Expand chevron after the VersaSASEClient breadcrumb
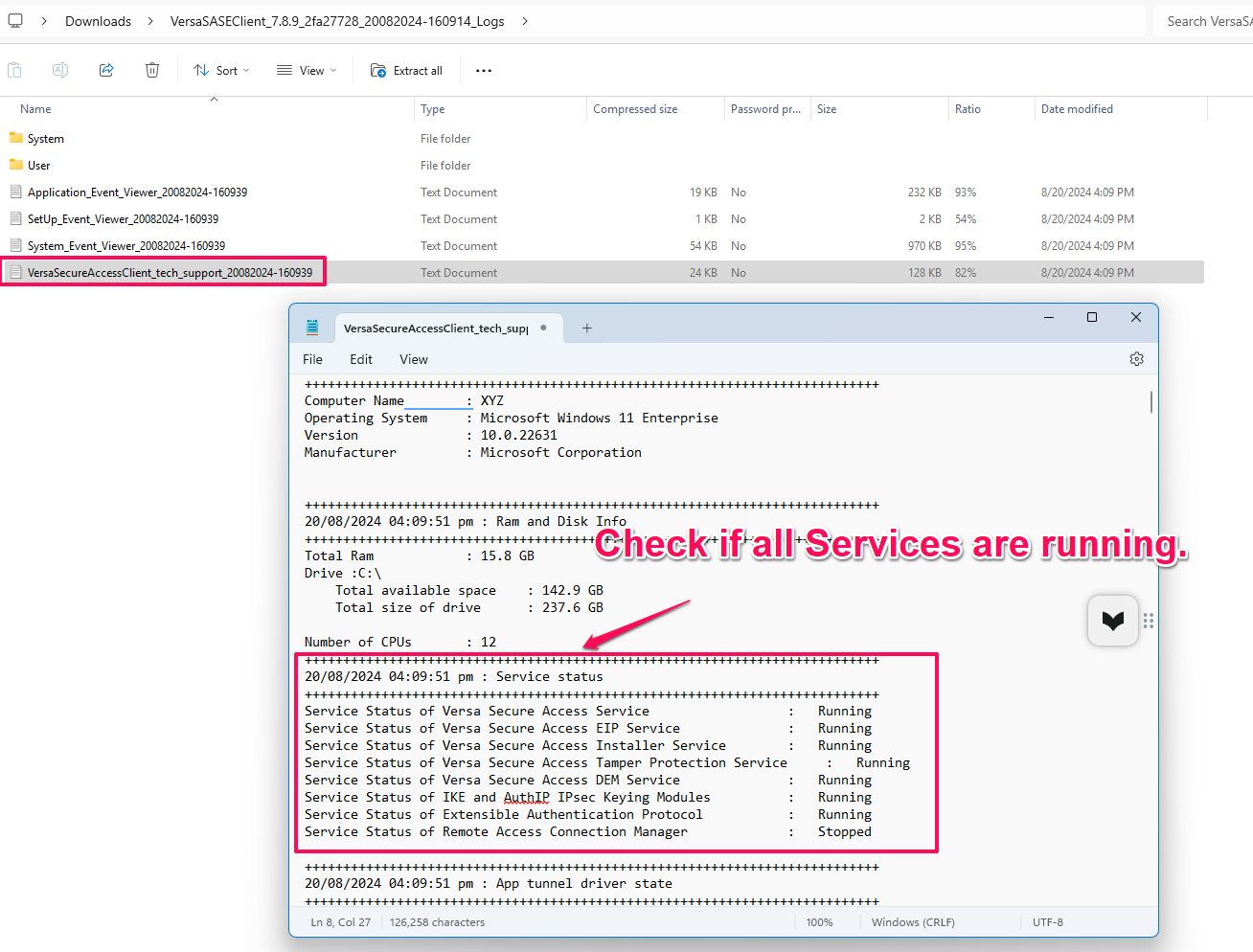The height and width of the screenshot is (952, 1253). (525, 21)
